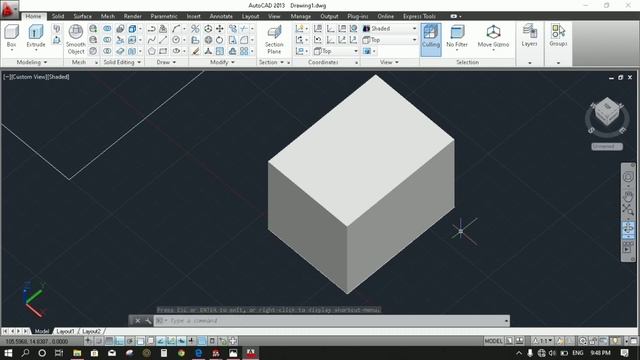Select the Rectangle draw tool

pyautogui.click(x=163, y=51)
